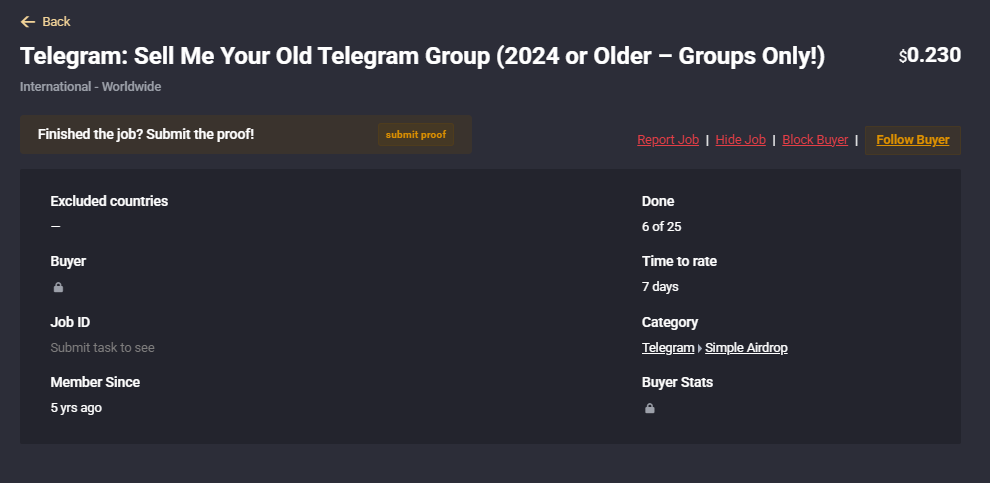Open the Telegram category link
The image size is (990, 483).
(x=668, y=348)
